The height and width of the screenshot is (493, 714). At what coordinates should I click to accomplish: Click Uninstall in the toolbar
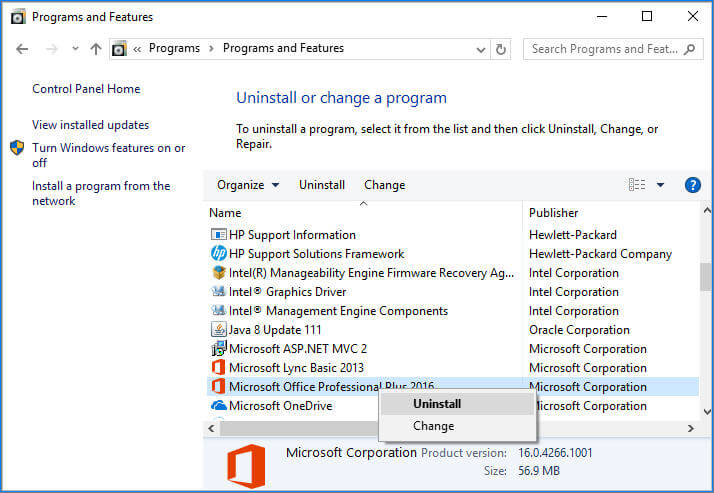click(322, 185)
